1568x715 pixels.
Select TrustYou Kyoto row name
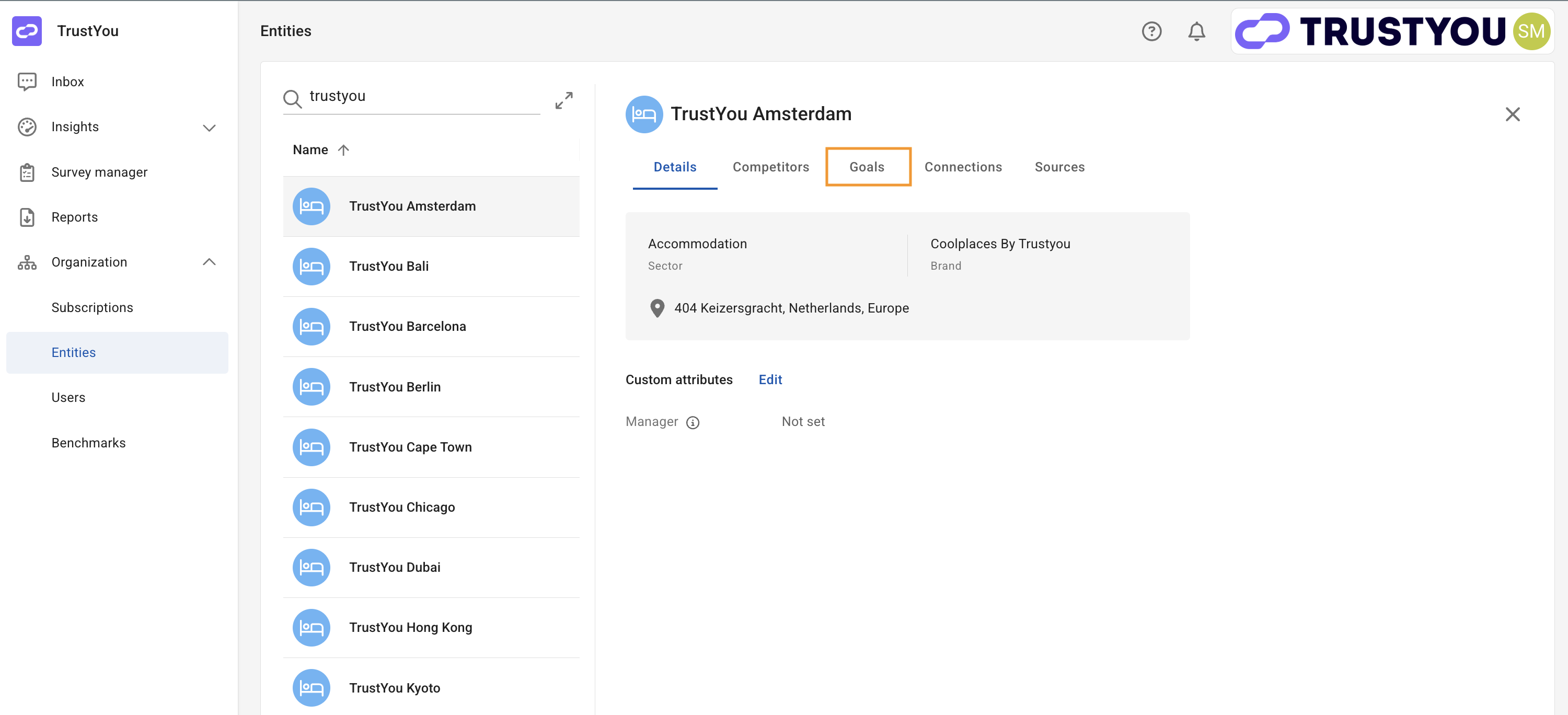395,688
